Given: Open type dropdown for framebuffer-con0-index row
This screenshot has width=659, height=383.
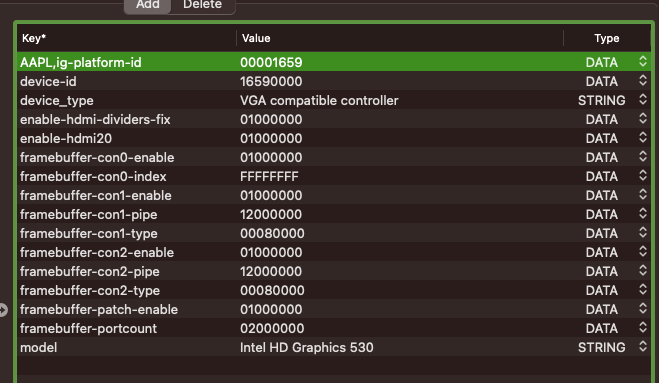Looking at the screenshot, I should click(x=643, y=175).
